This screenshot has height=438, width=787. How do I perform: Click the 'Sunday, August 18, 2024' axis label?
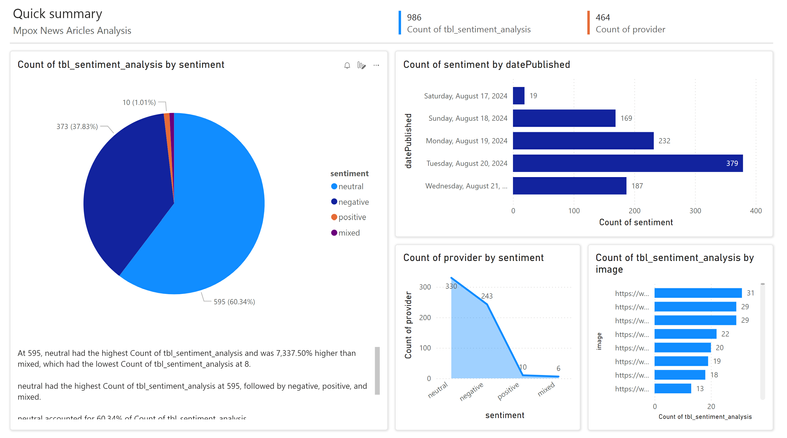pyautogui.click(x=468, y=118)
